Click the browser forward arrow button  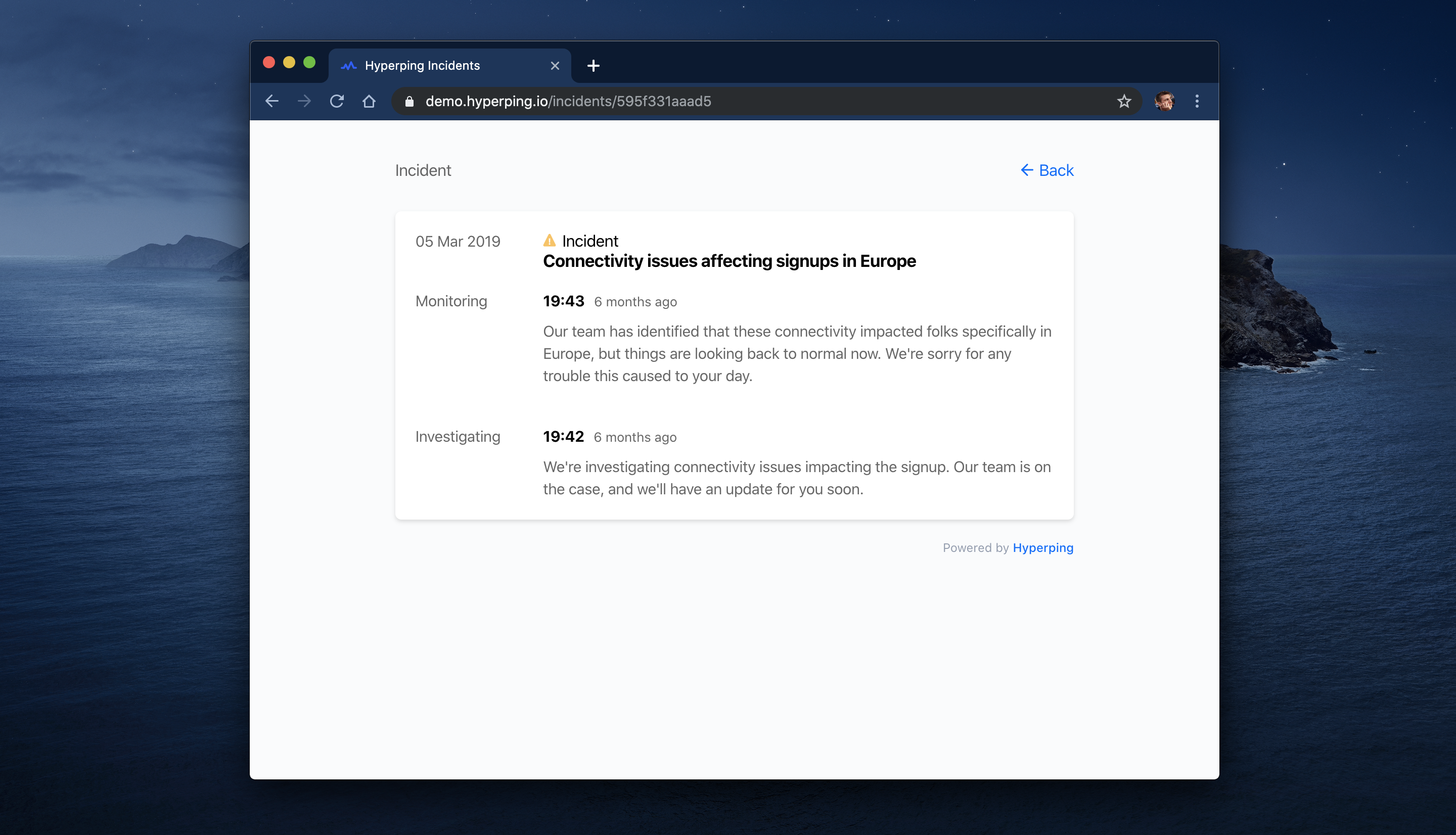pos(304,102)
